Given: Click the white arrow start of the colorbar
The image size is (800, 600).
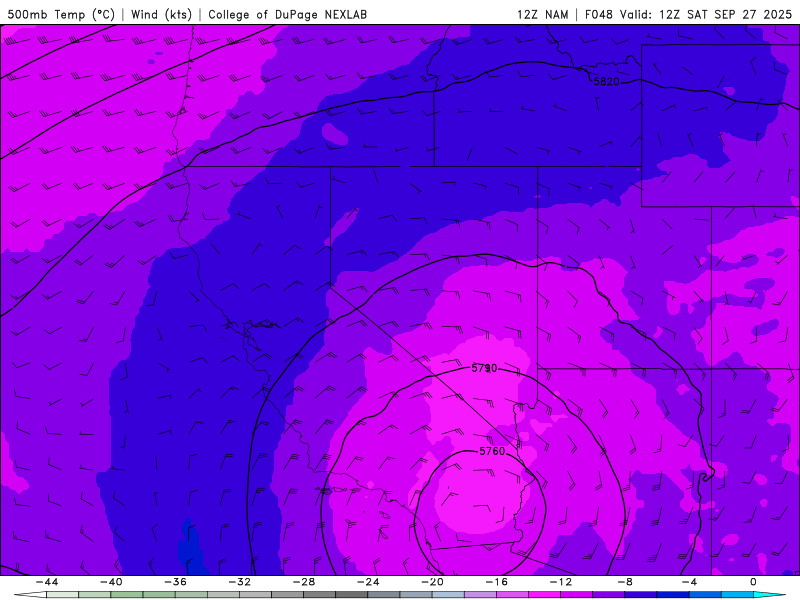Looking at the screenshot, I should 30,595.
